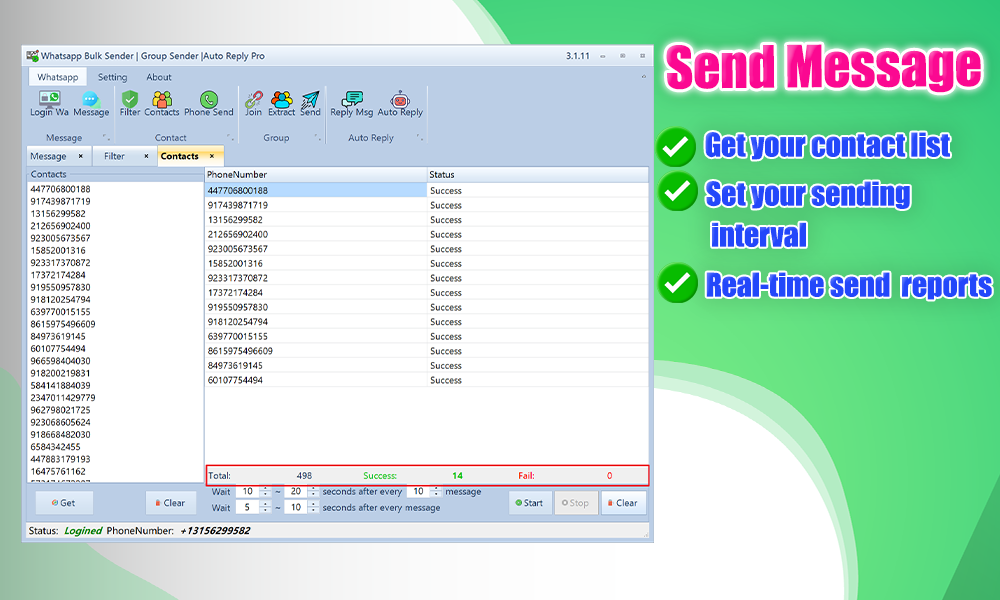Open the Login Wa tool
This screenshot has width=1000, height=600.
(49, 104)
